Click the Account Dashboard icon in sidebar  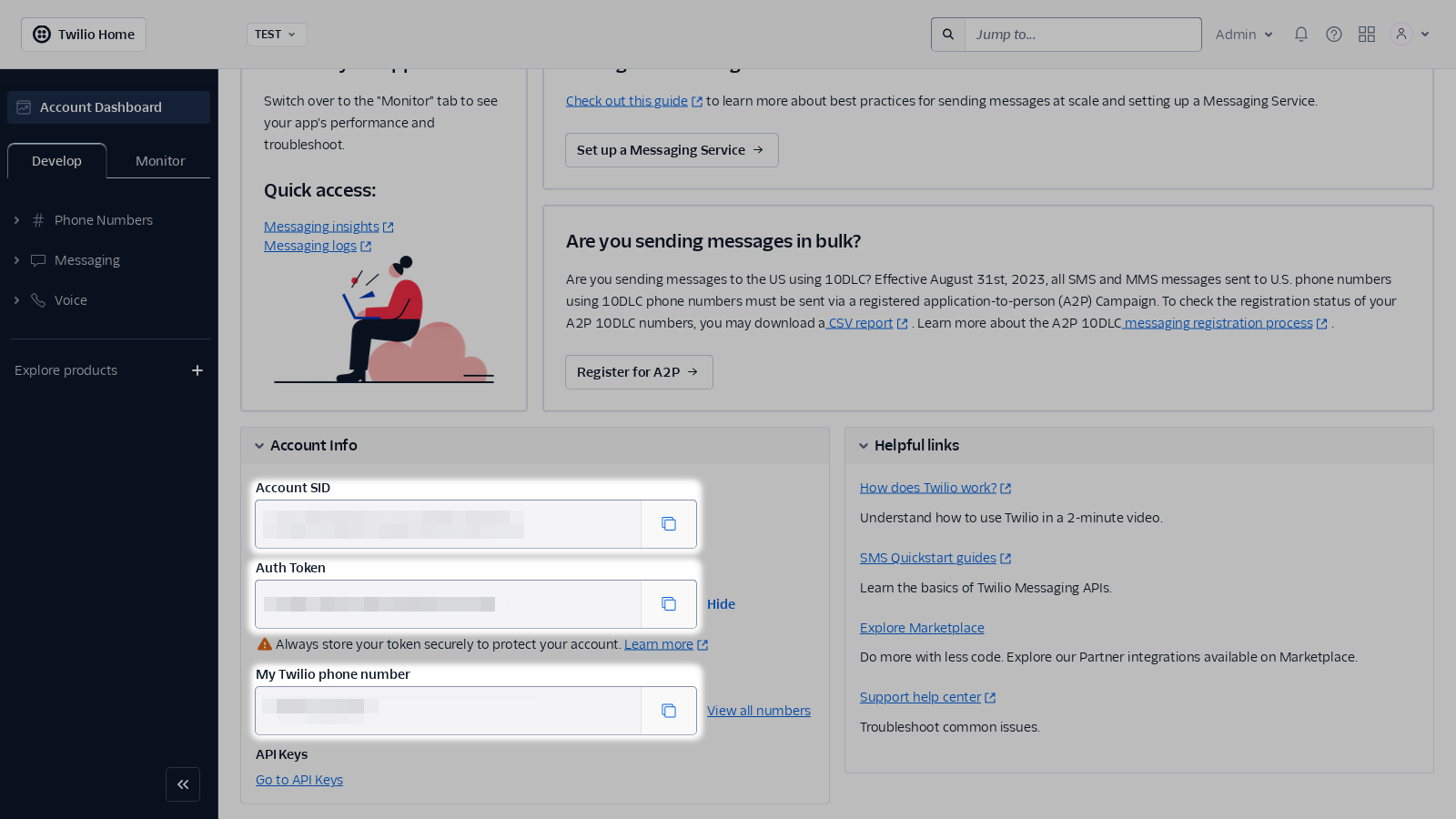coord(24,107)
